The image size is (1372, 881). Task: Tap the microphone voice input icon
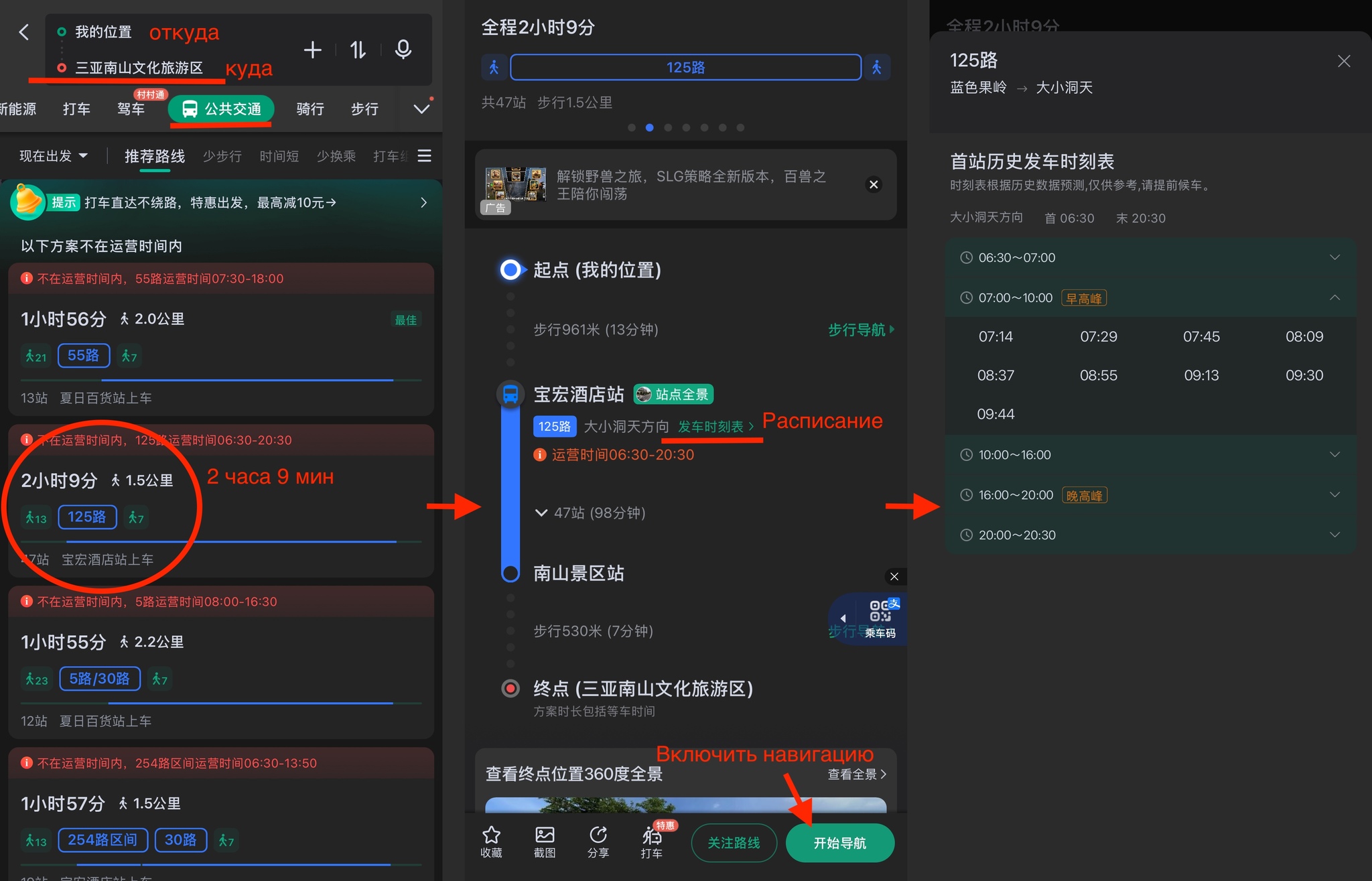tap(403, 50)
